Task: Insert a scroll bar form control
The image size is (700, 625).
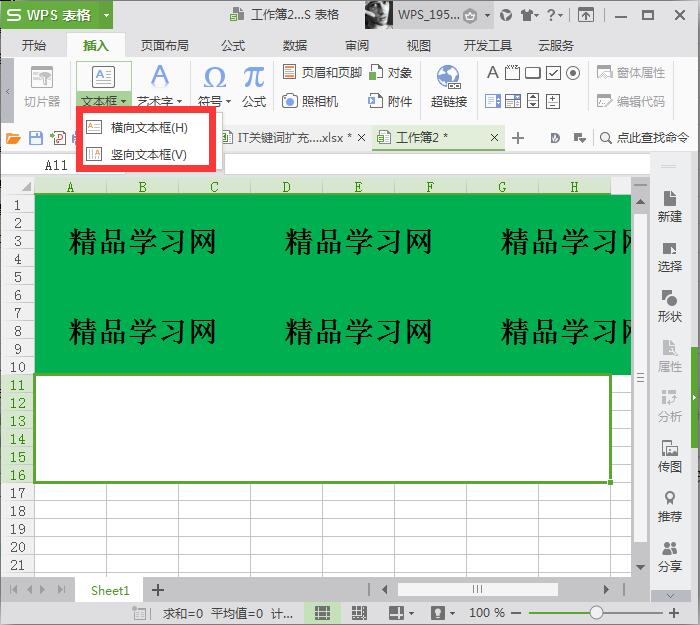Action: [533, 101]
